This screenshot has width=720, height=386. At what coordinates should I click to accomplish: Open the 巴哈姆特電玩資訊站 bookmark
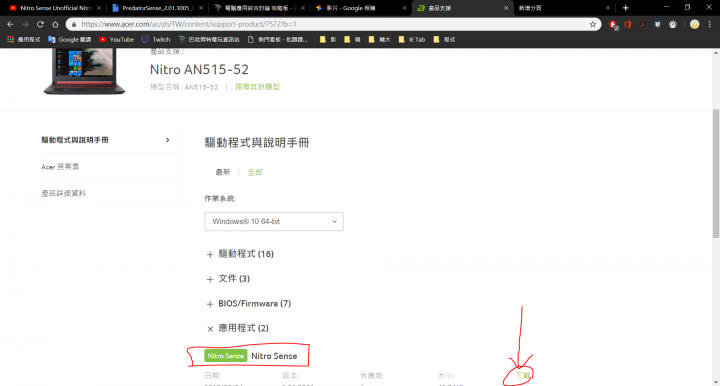(x=209, y=39)
